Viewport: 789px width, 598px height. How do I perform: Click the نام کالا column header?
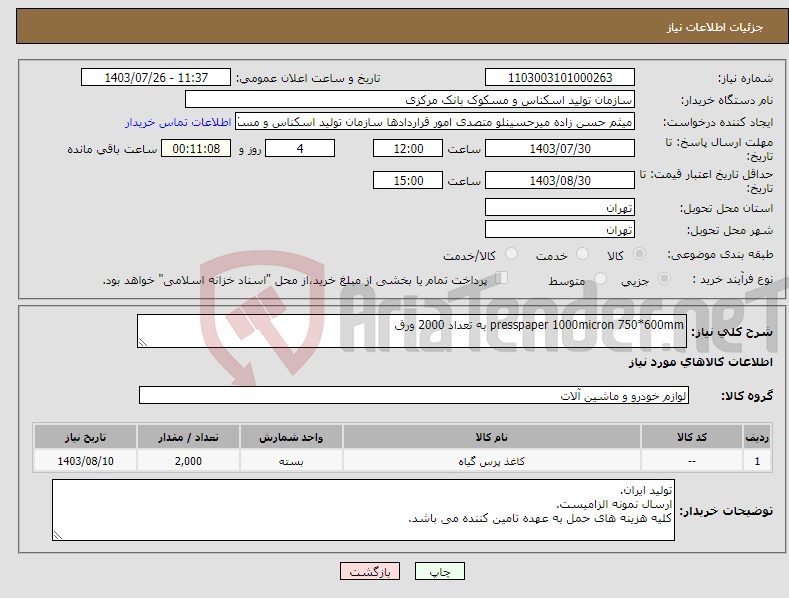(x=492, y=437)
